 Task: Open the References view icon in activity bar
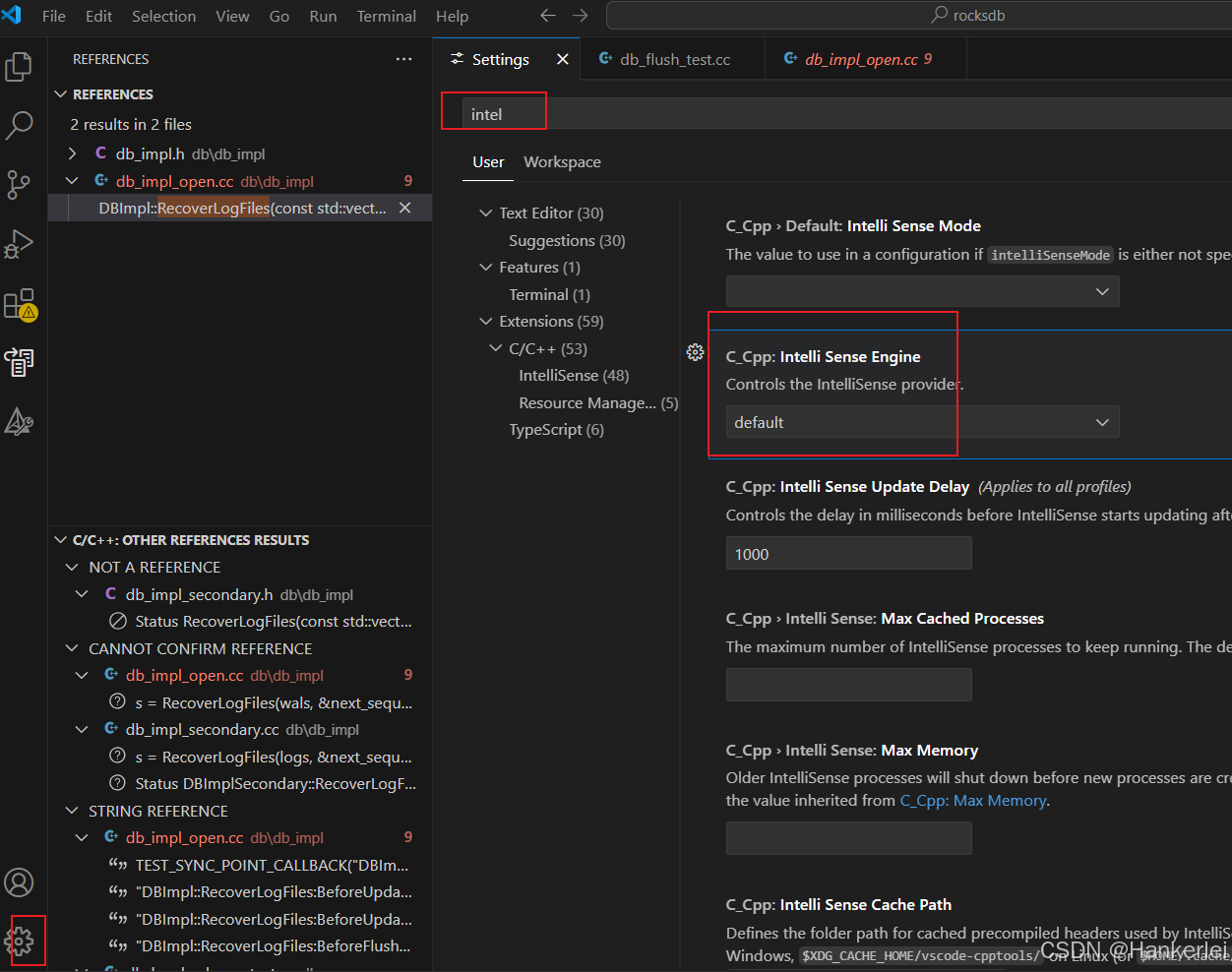pyautogui.click(x=19, y=362)
